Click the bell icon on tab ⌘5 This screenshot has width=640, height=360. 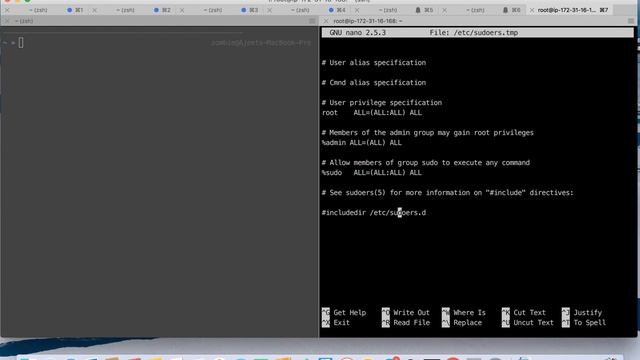[418, 10]
